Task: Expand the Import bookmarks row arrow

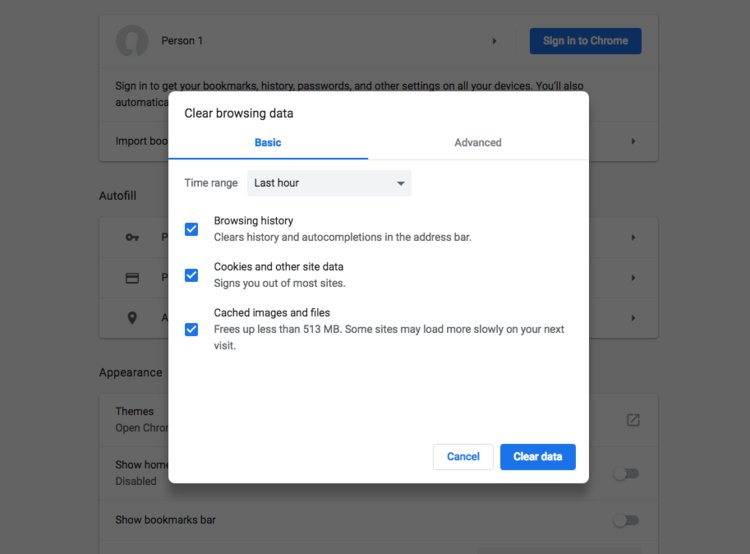Action: 633,142
